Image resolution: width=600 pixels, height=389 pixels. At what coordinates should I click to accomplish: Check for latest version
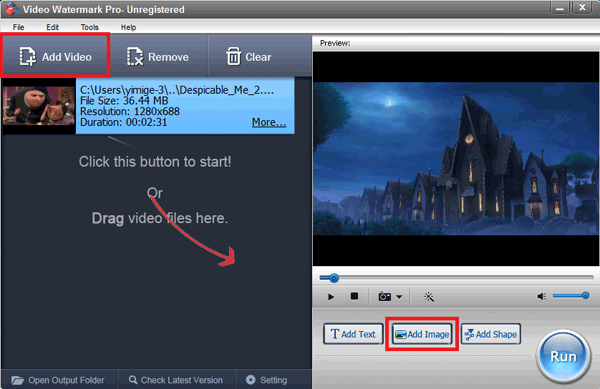(x=176, y=380)
